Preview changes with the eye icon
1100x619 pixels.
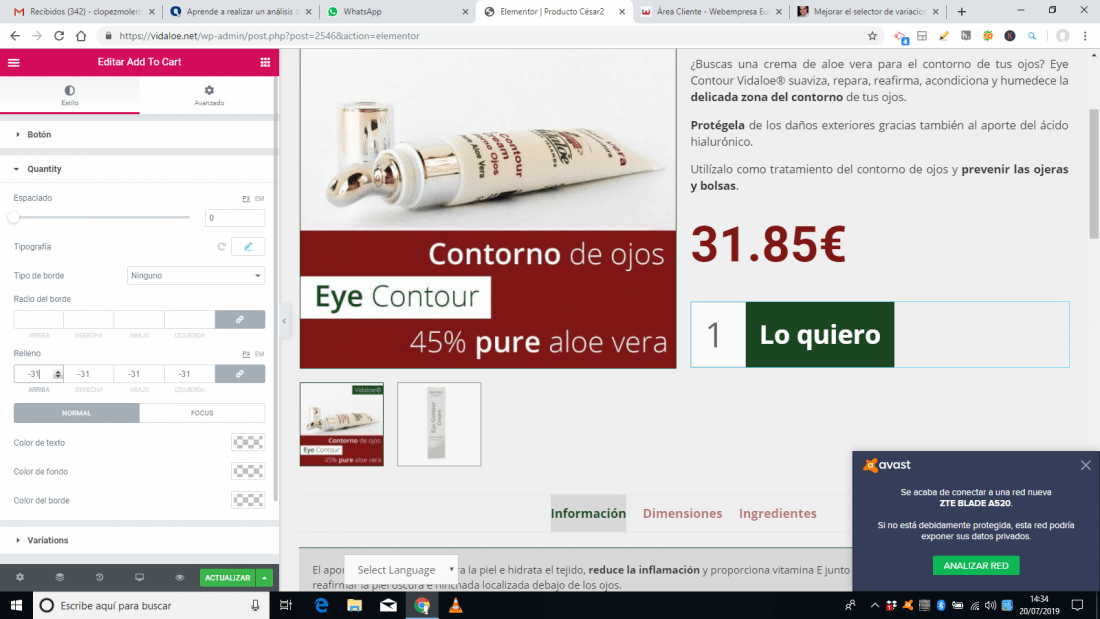point(180,578)
